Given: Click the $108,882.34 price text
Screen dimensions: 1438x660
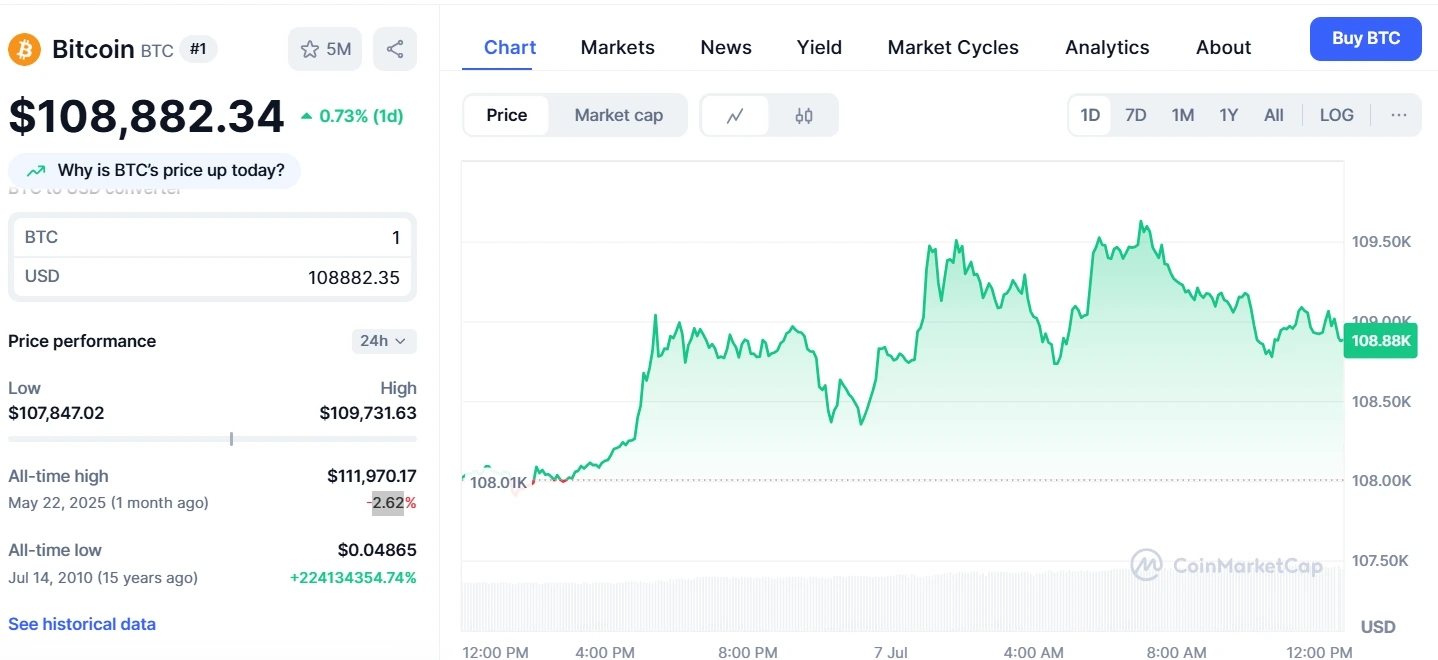Looking at the screenshot, I should (x=147, y=116).
